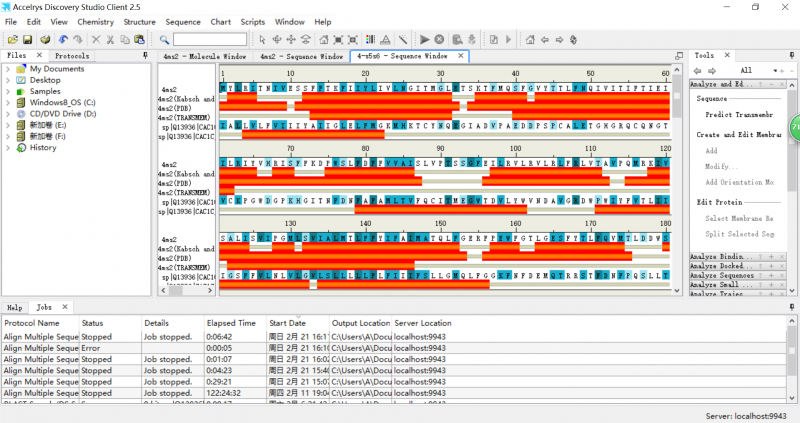This screenshot has width=800, height=423.
Task: Expand the Windows8_OS (C:) drive node
Action: tap(8, 103)
